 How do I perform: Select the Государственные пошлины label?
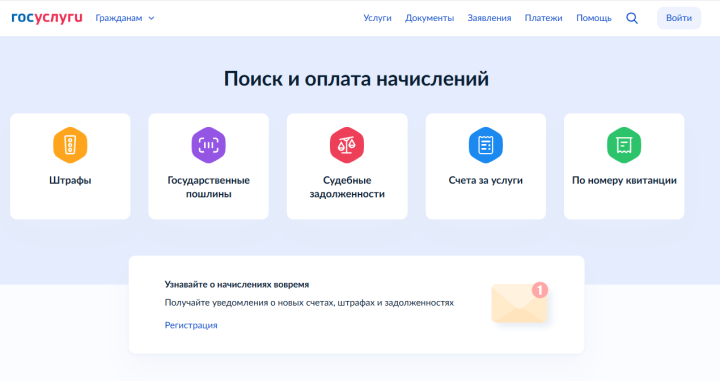click(x=208, y=187)
